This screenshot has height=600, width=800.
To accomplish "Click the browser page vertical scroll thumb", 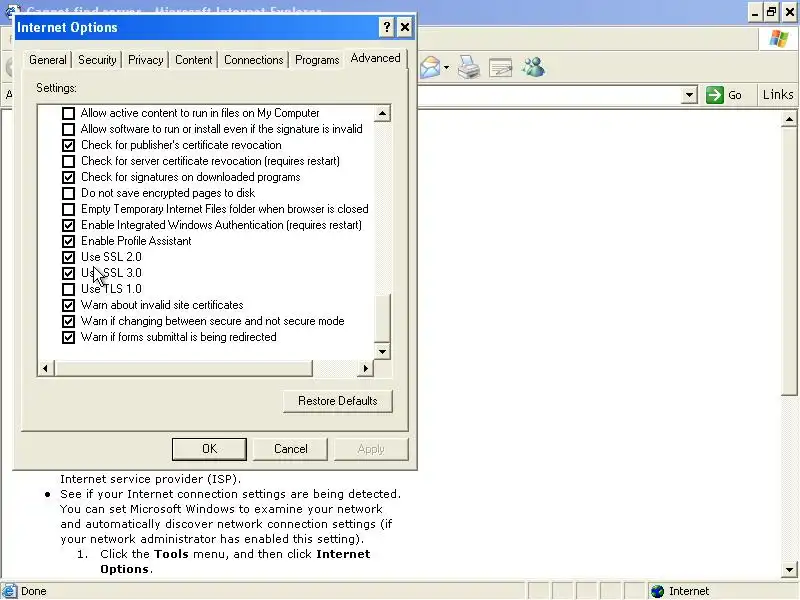I will (x=789, y=261).
